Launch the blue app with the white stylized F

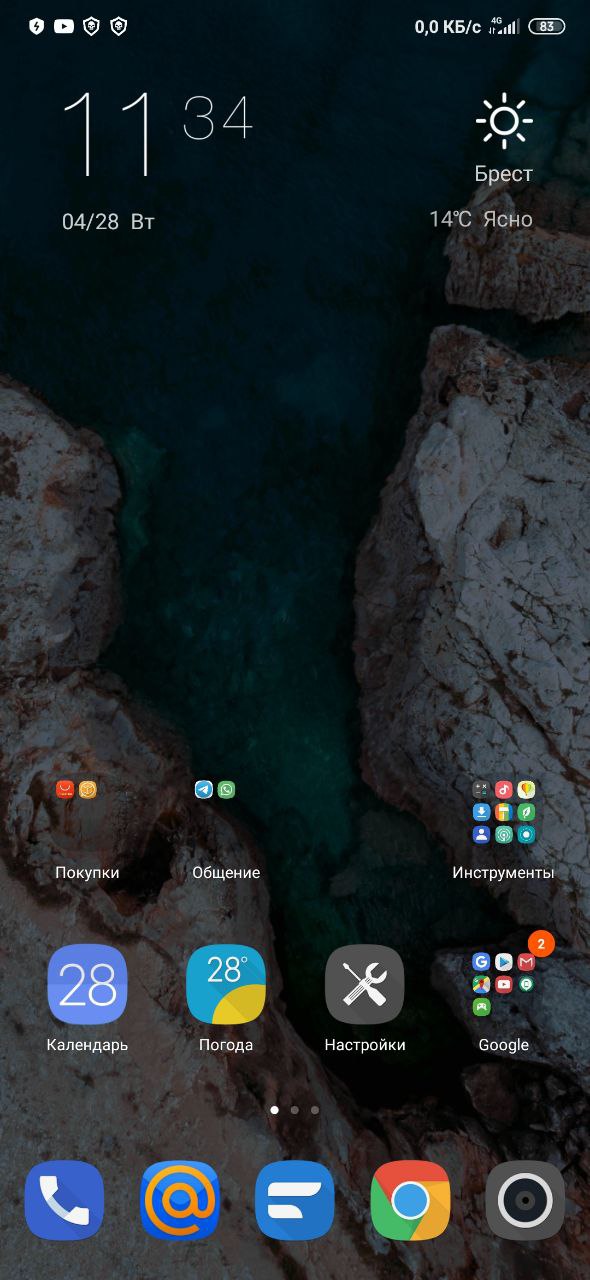click(x=295, y=1200)
